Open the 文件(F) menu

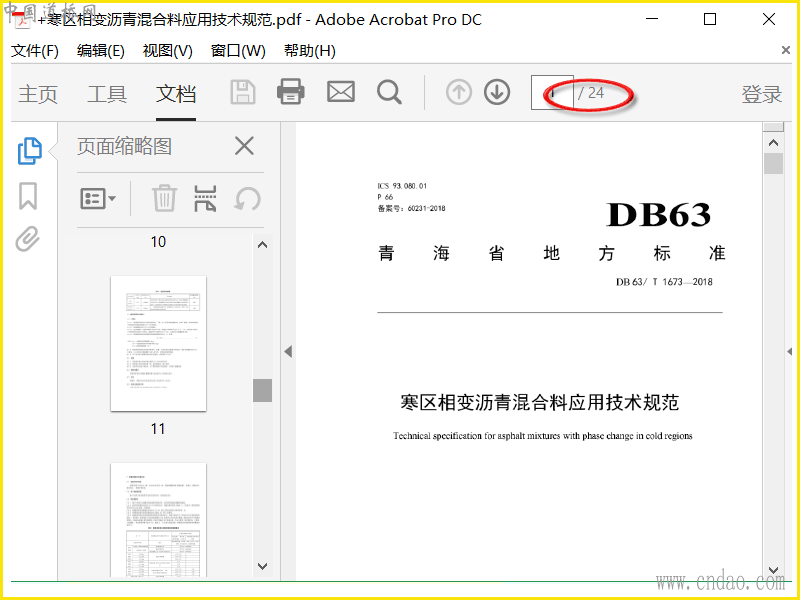tap(35, 51)
